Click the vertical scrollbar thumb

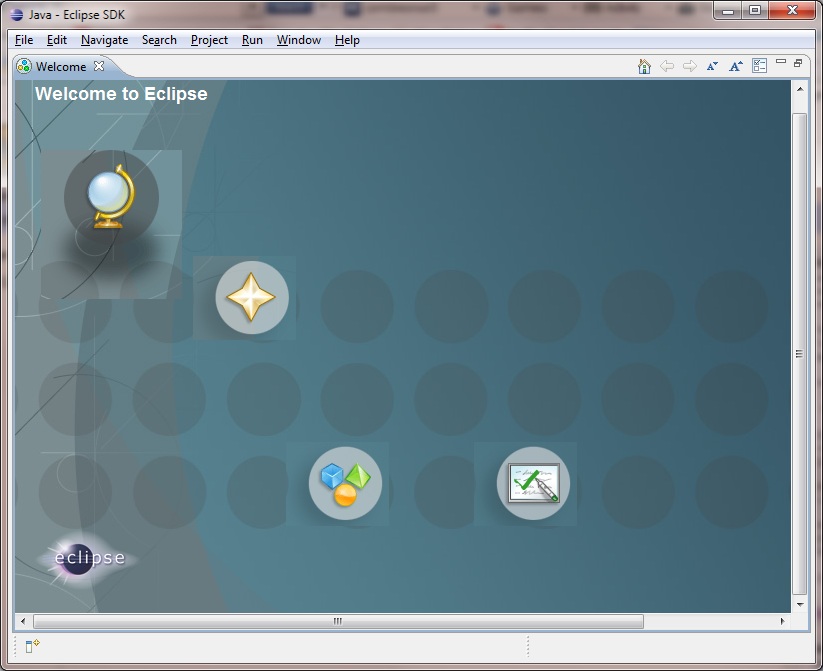(x=799, y=354)
